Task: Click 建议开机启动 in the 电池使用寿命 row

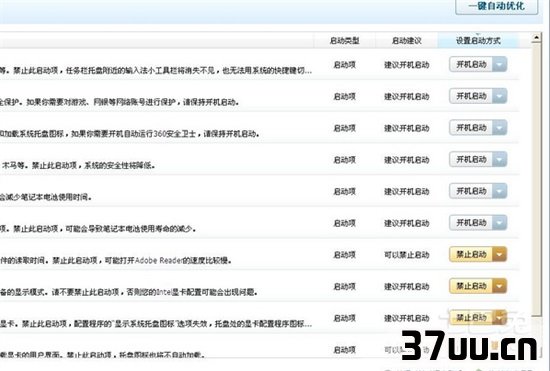Action: (x=407, y=223)
